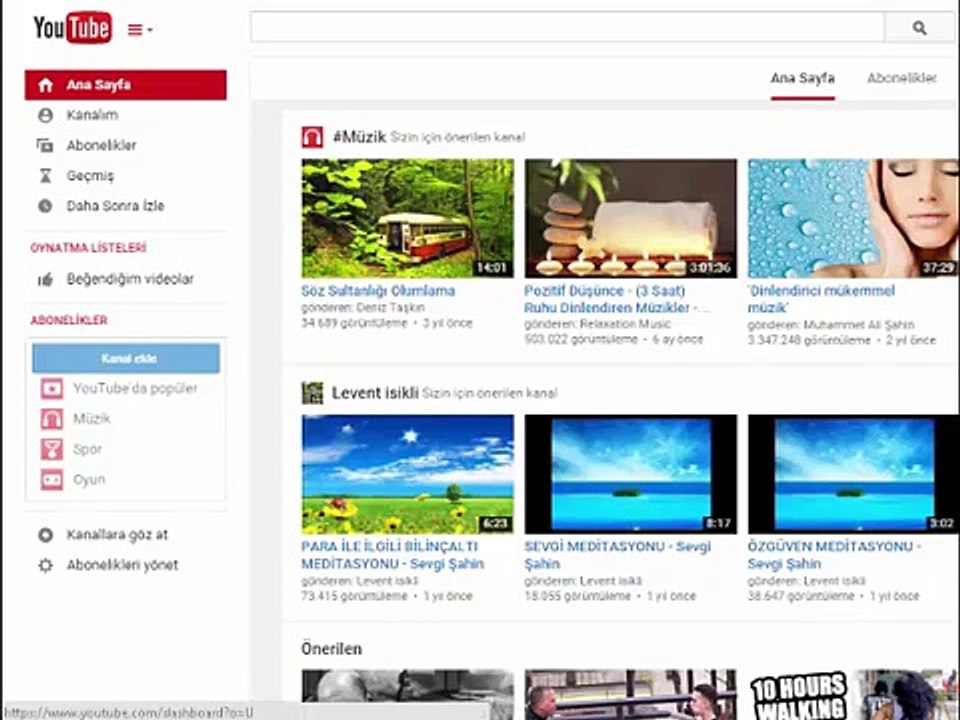Viewport: 960px width, 720px height.
Task: Click the Müzik headphones icon in sidebar
Action: [52, 419]
